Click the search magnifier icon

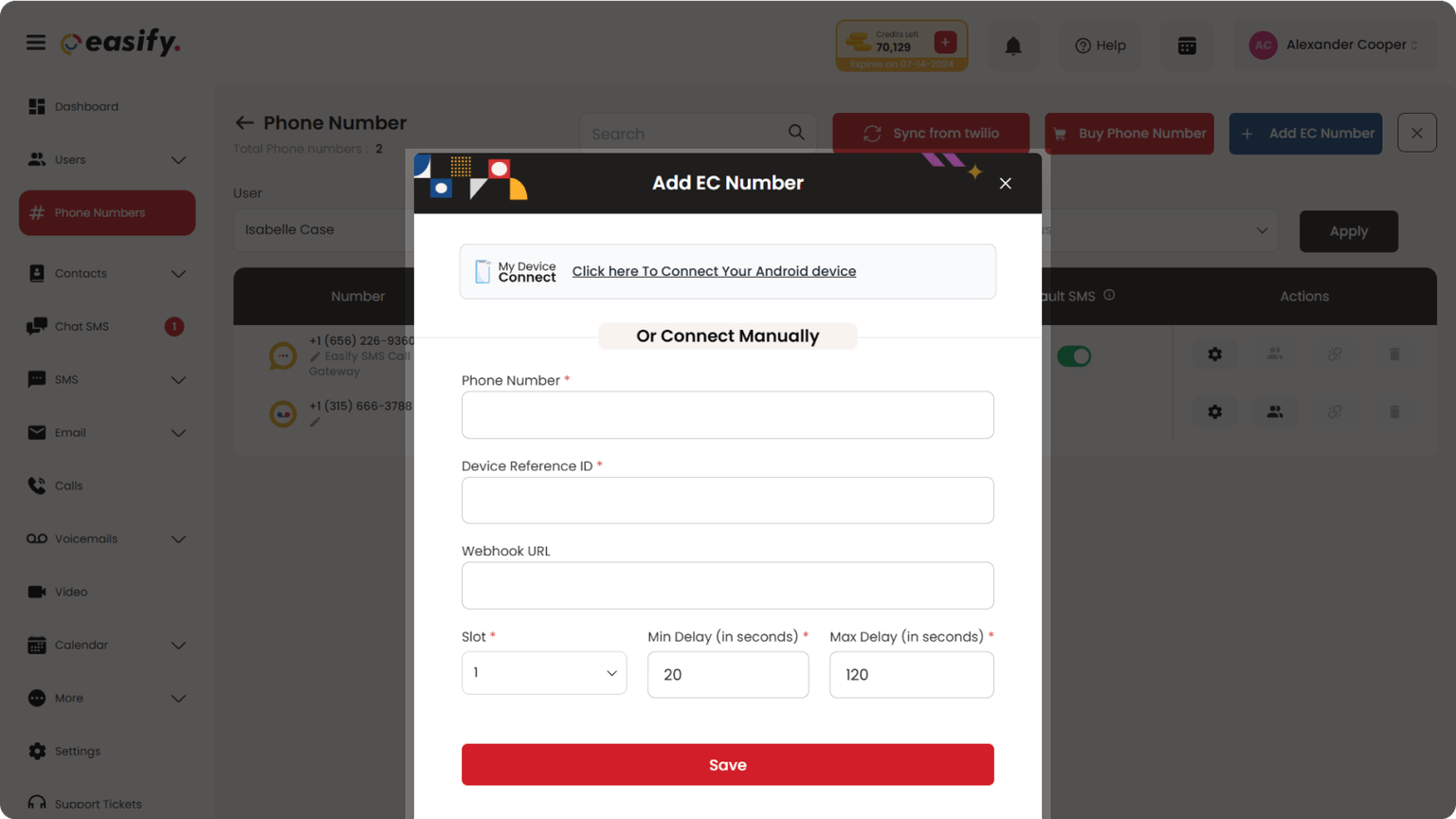pyautogui.click(x=796, y=133)
